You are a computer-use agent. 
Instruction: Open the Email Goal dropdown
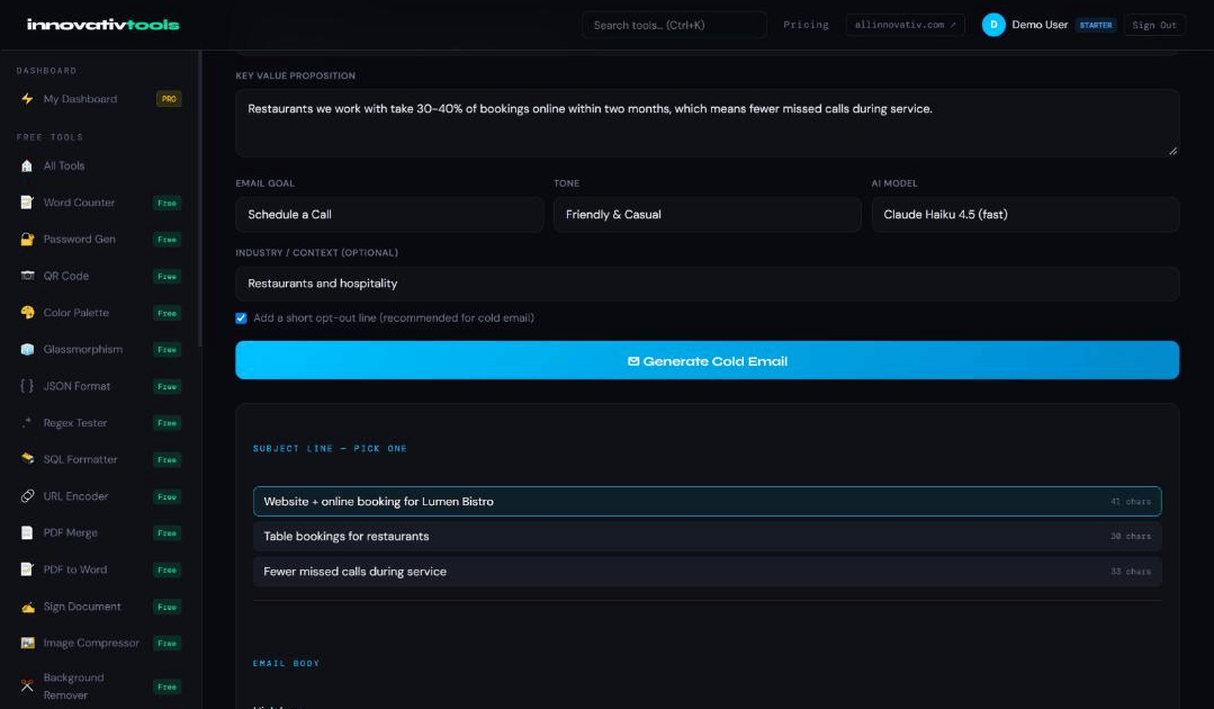(390, 214)
